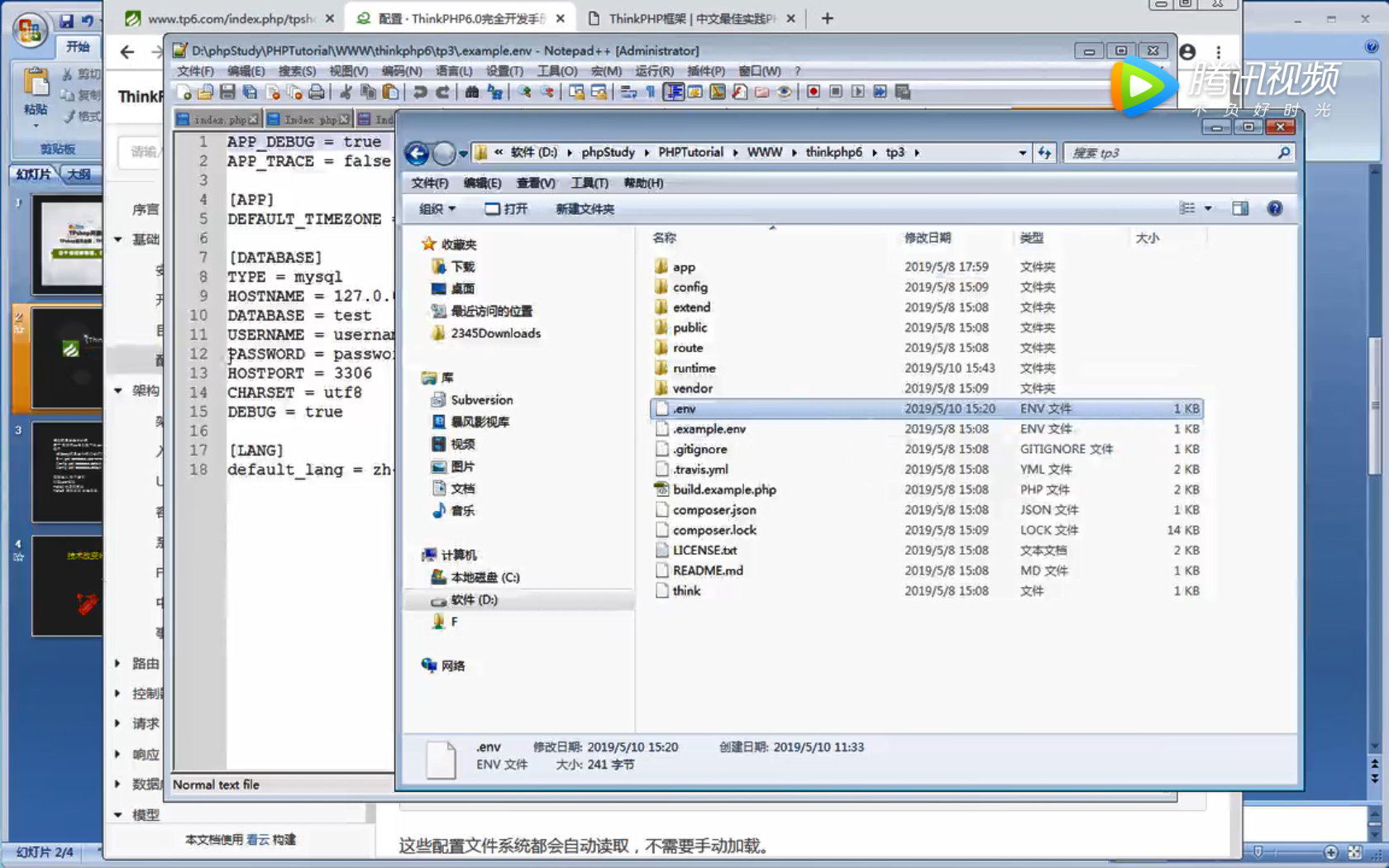Select slide 3 thumbnail in PowerPoint
The image size is (1389, 868).
pos(68,472)
